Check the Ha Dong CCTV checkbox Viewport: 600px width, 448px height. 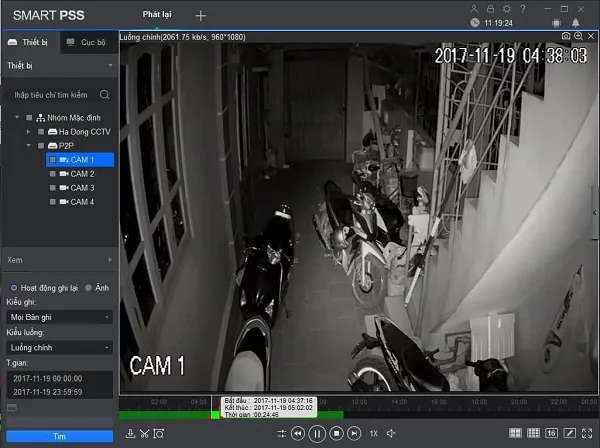point(41,132)
